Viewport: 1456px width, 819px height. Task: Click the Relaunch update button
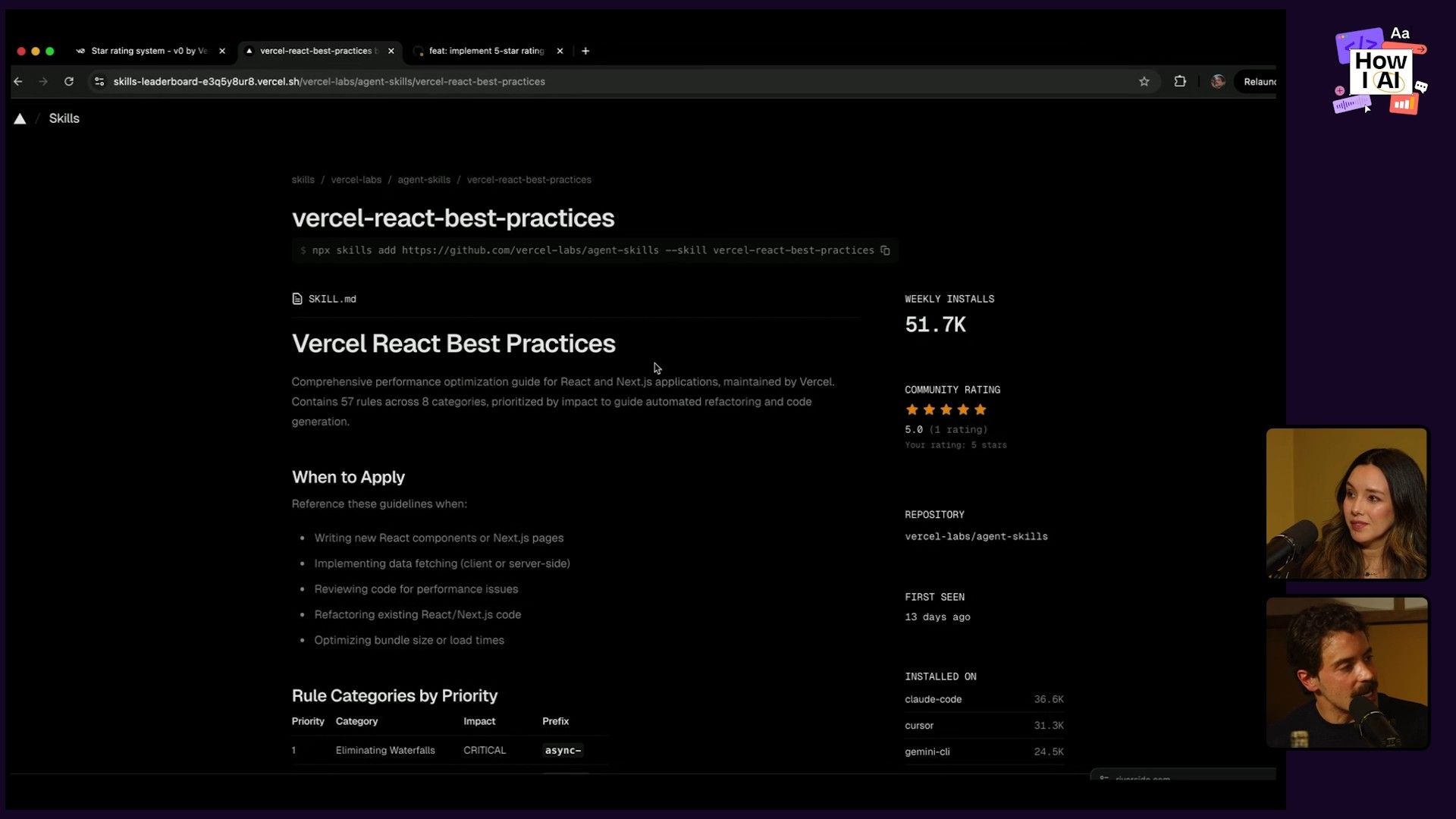1259,82
